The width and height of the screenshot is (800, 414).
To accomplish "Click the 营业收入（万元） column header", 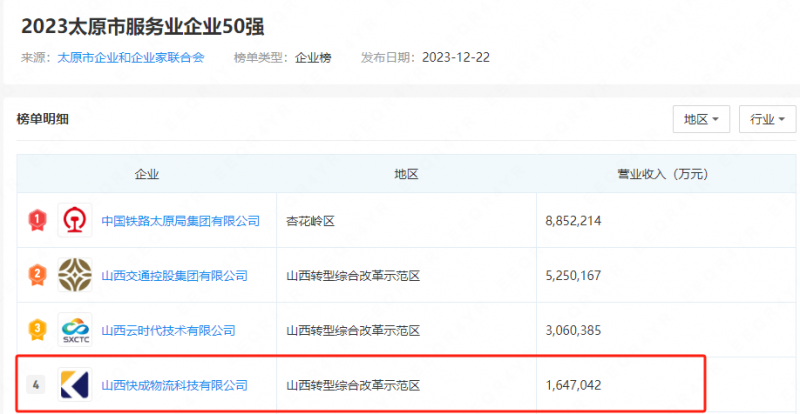I will pos(662,174).
